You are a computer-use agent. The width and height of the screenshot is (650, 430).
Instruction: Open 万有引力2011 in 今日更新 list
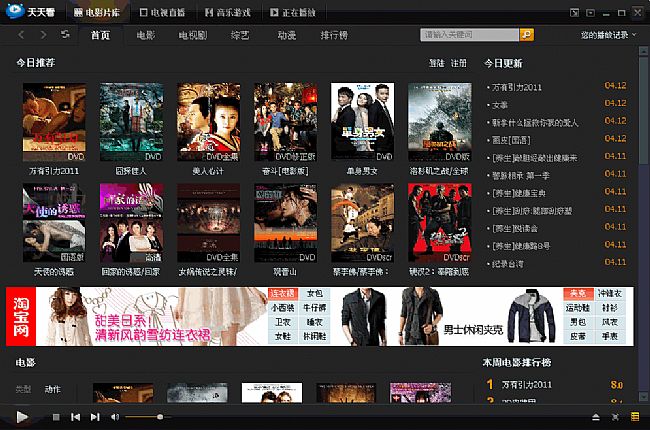pos(517,87)
